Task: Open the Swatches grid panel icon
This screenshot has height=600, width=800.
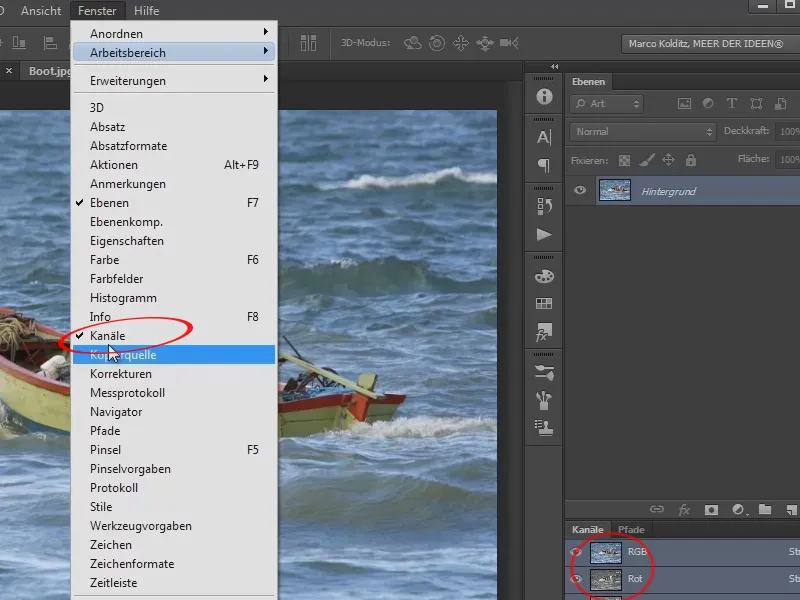Action: 544,304
